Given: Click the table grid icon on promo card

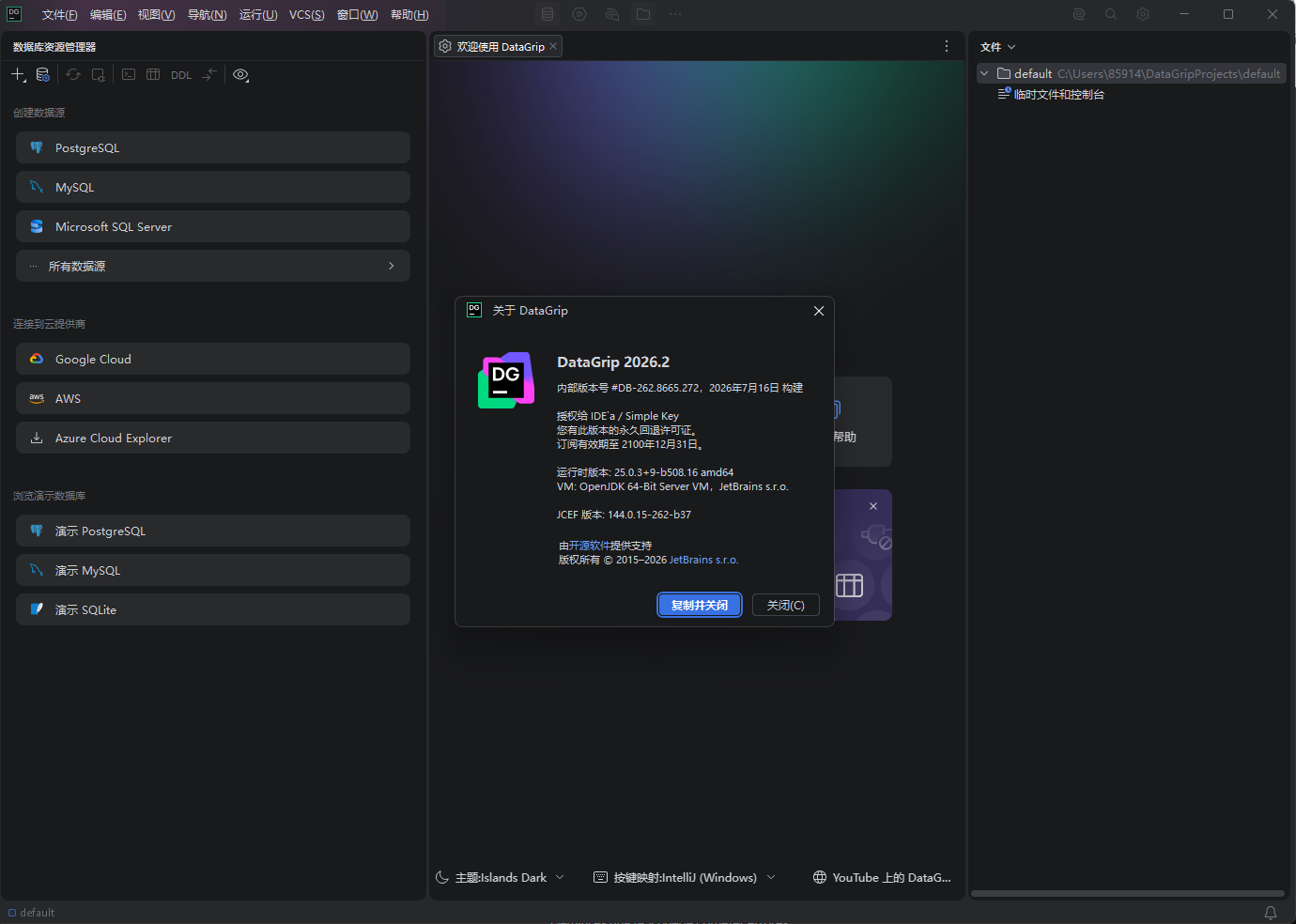Looking at the screenshot, I should pyautogui.click(x=849, y=585).
